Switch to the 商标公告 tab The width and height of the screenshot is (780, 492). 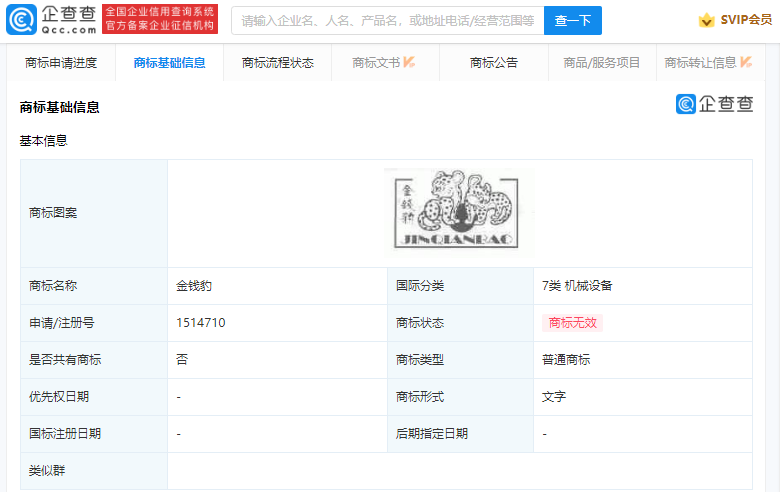tap(494, 63)
